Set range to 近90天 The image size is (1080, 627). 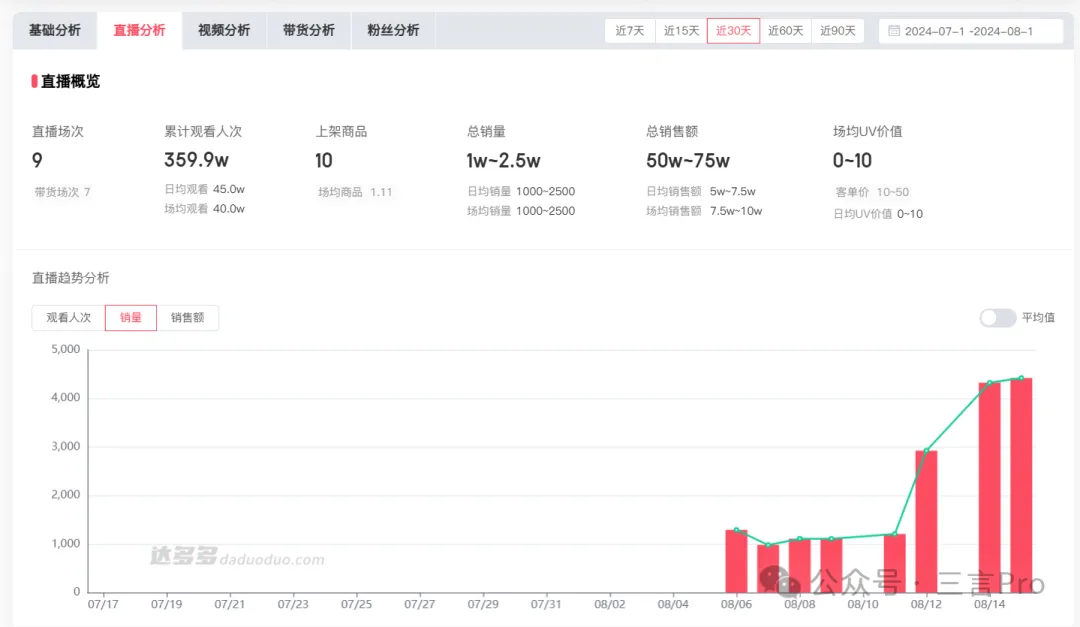tap(837, 31)
